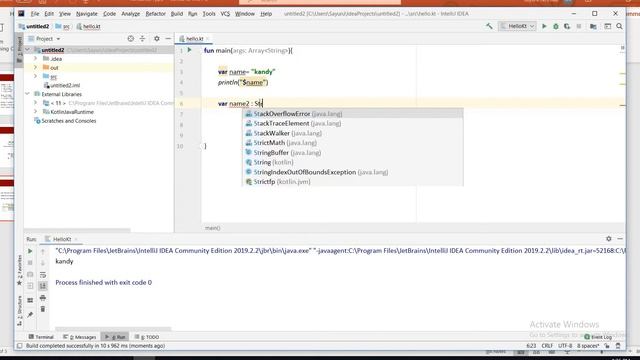640x360 pixels.
Task: Click the run gutter arrow beside fun main
Action: tap(189, 50)
